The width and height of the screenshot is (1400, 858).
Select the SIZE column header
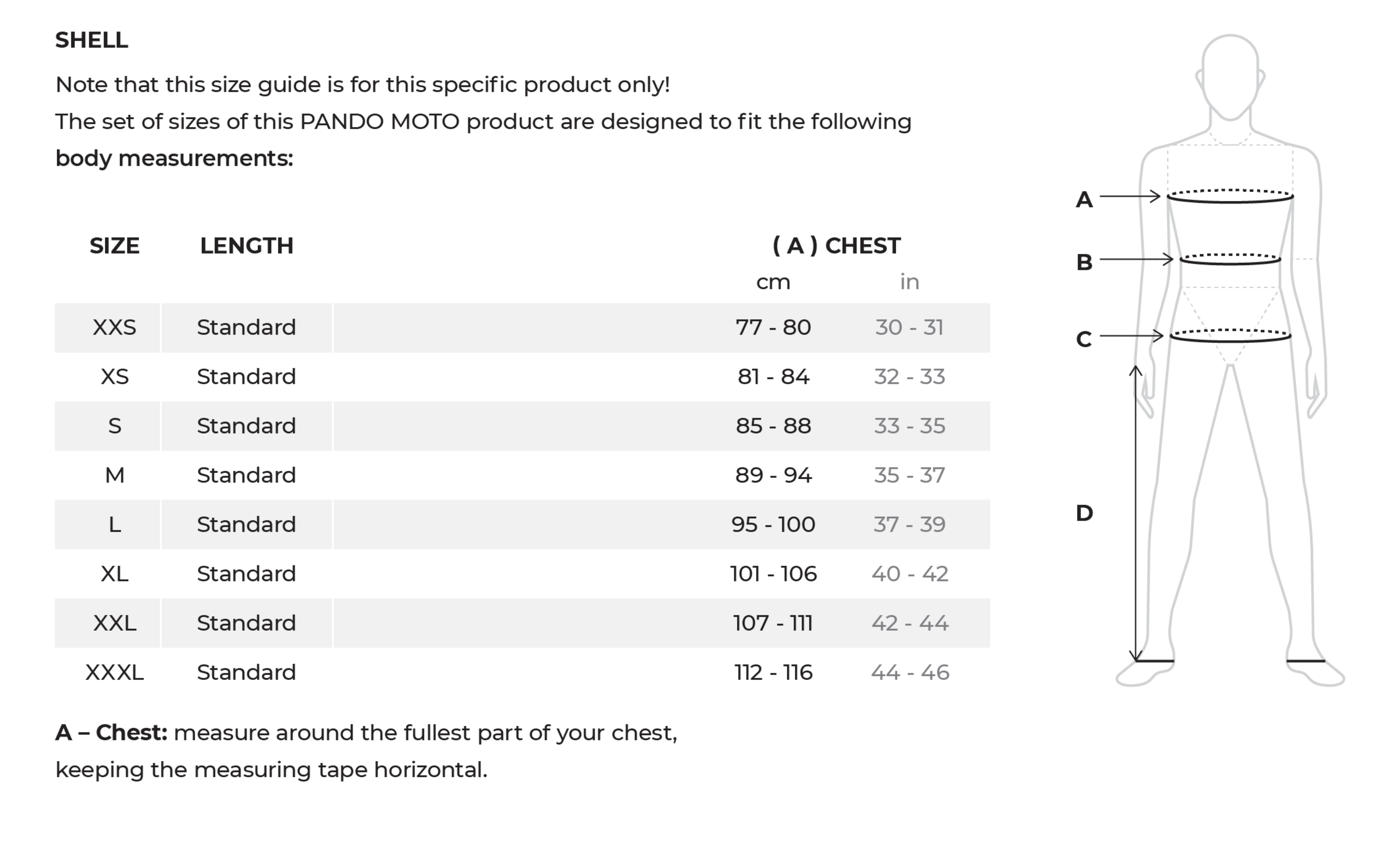point(114,246)
